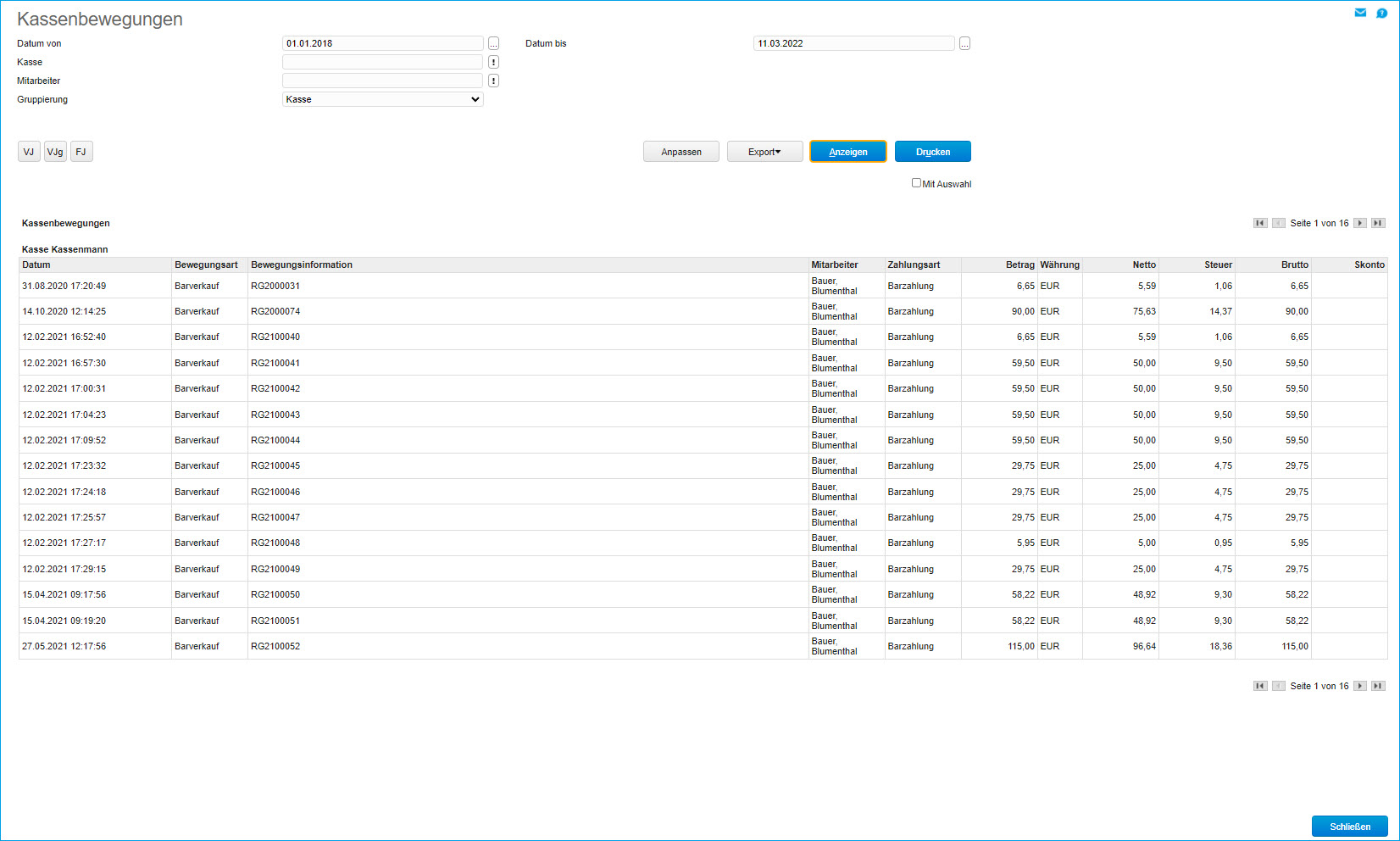
Task: Open date picker for Datum von
Action: point(493,43)
